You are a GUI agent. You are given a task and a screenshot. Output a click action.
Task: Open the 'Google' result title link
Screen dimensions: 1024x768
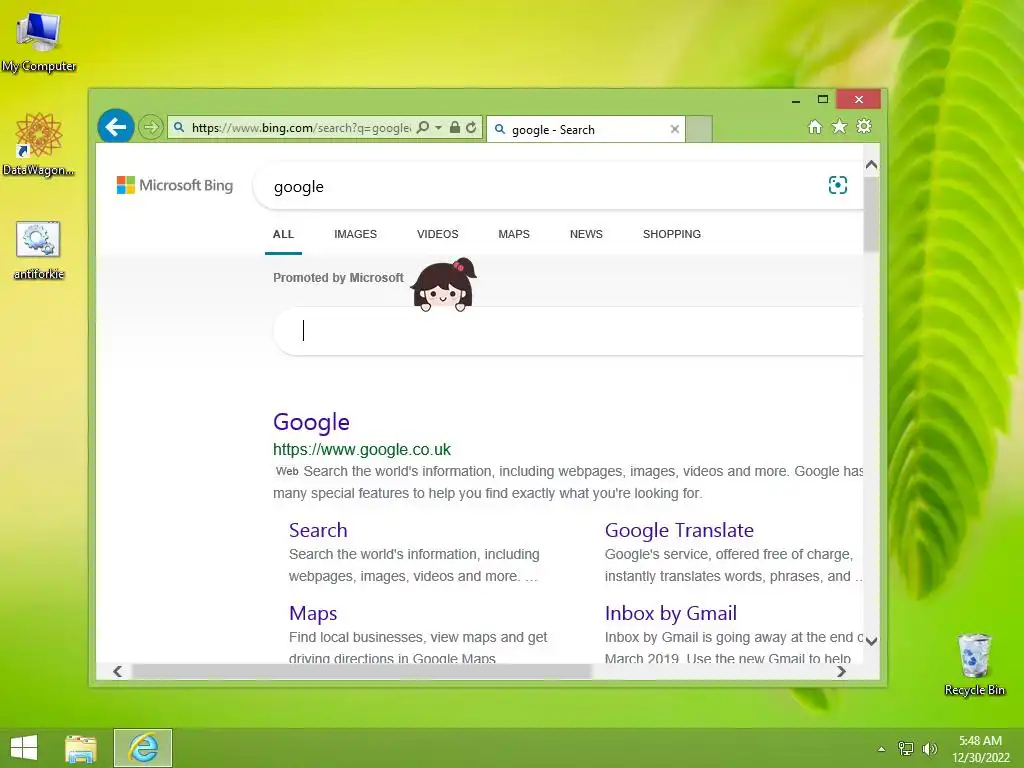point(312,423)
